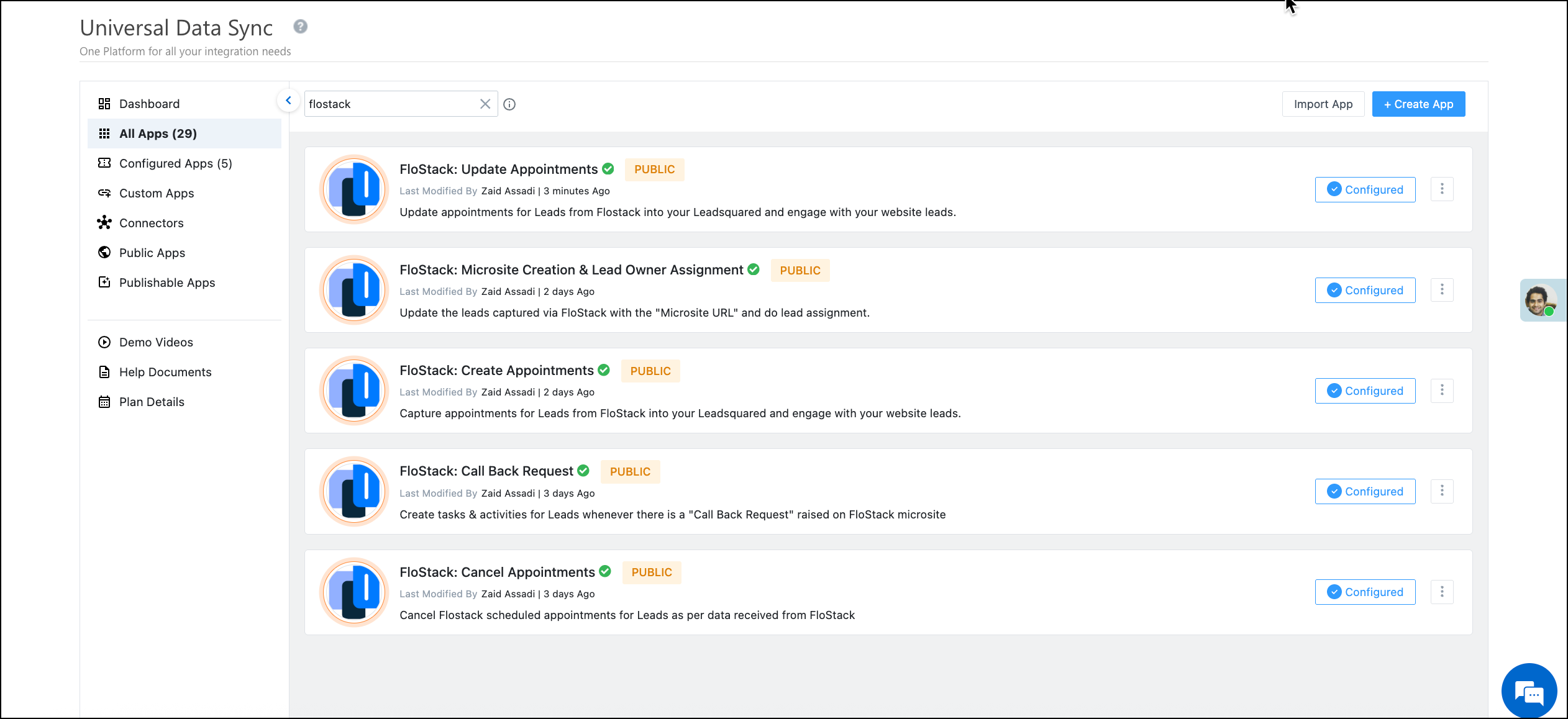Collapse the sidebar using the chevron arrow

[288, 100]
